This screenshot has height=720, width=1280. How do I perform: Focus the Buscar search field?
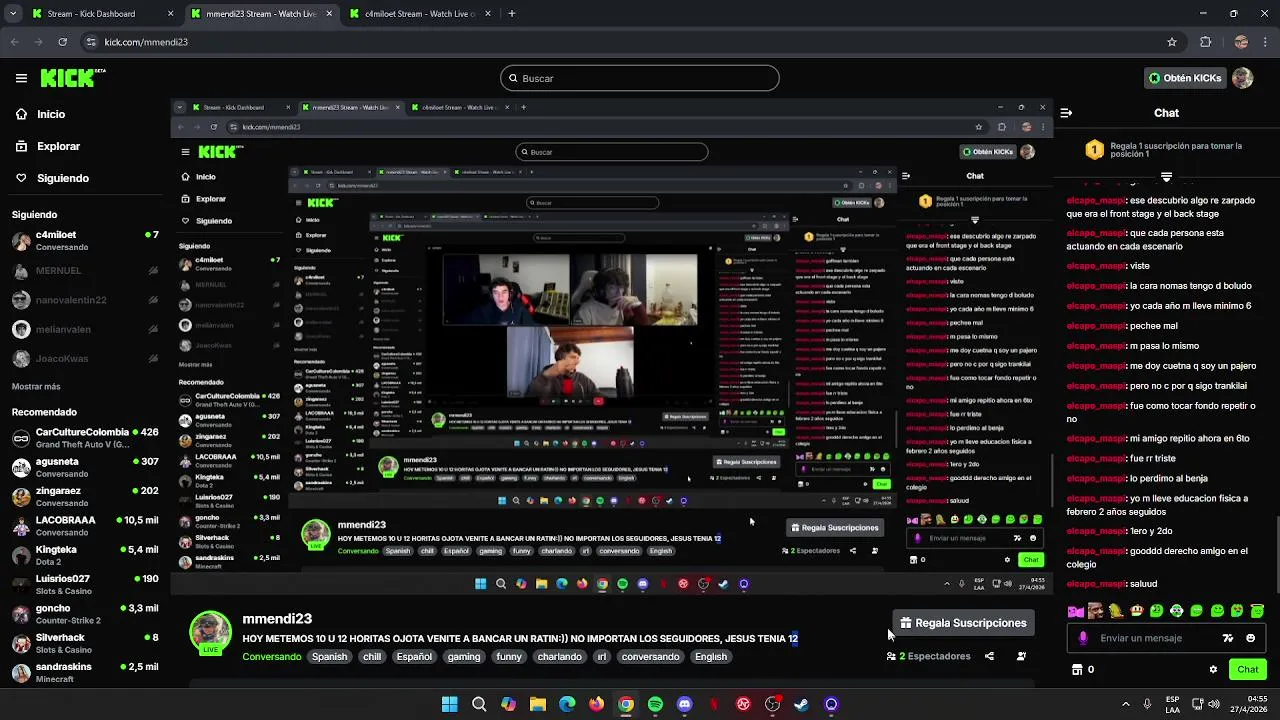[x=640, y=78]
